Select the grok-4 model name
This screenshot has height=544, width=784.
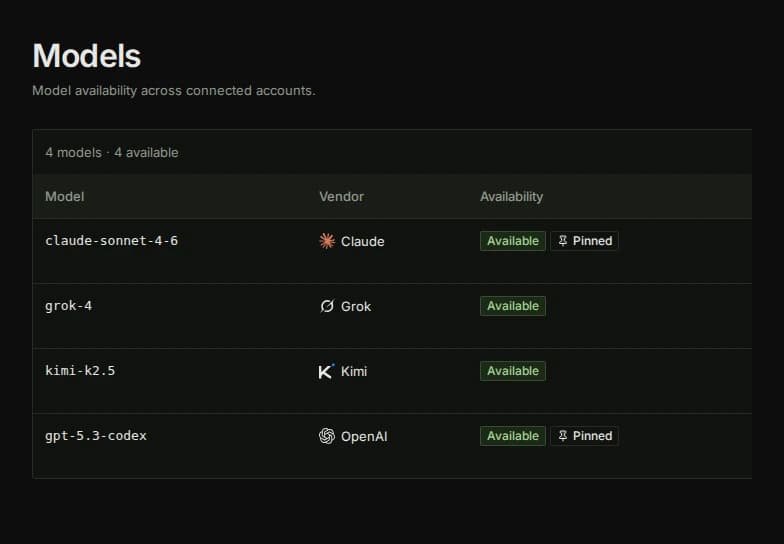(x=68, y=306)
